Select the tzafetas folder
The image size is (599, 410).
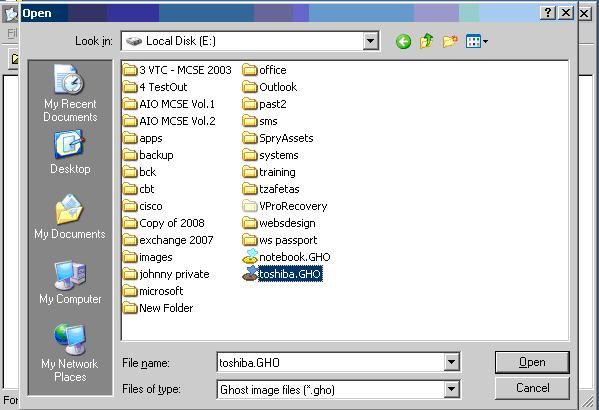(271, 189)
